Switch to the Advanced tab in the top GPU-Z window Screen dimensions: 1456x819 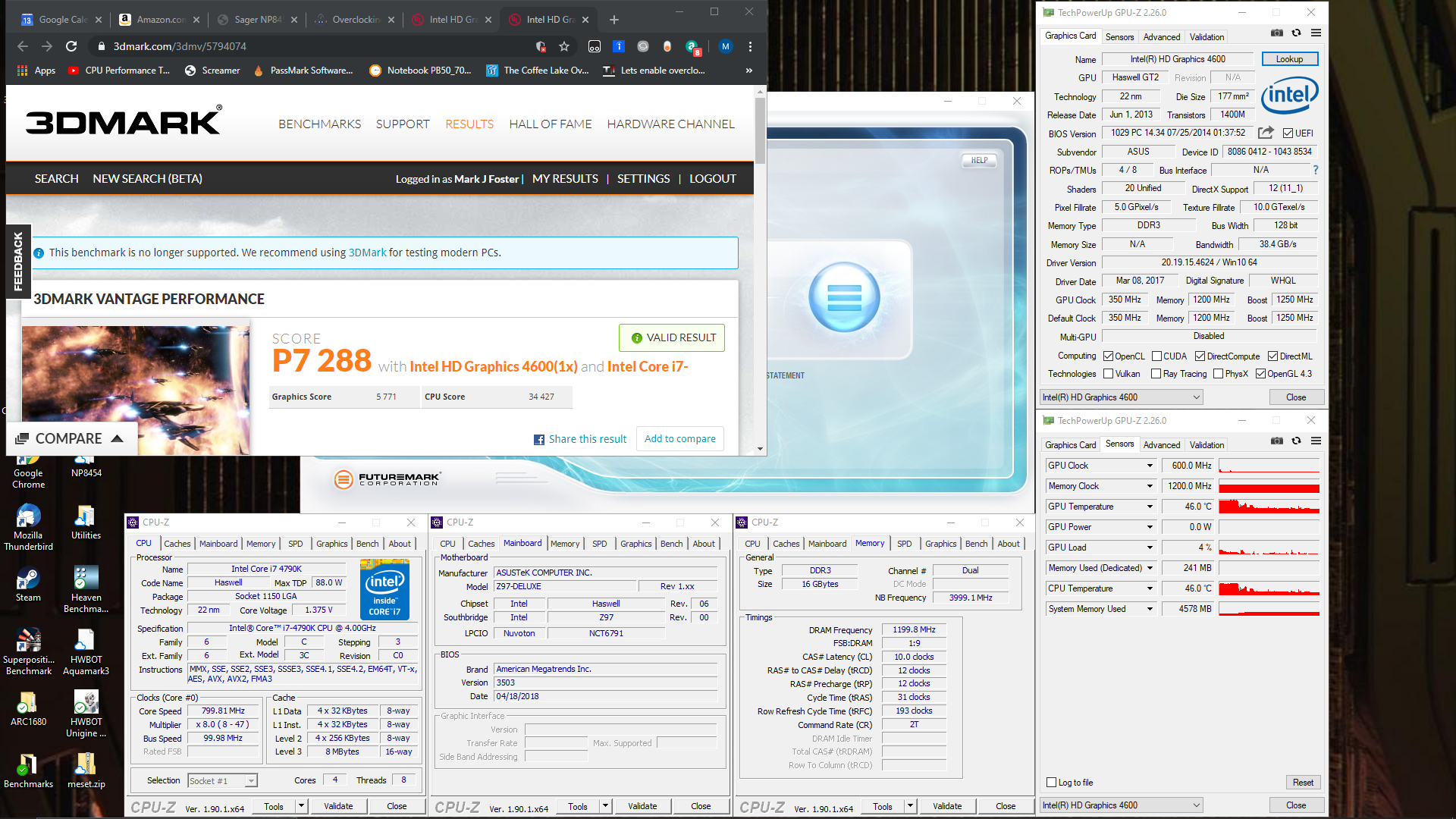click(x=1161, y=37)
